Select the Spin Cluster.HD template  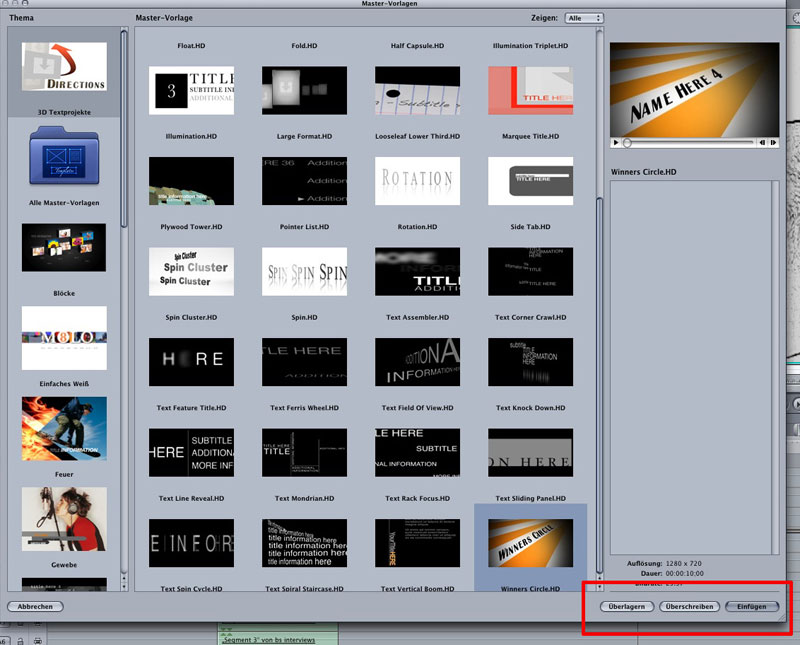click(191, 270)
